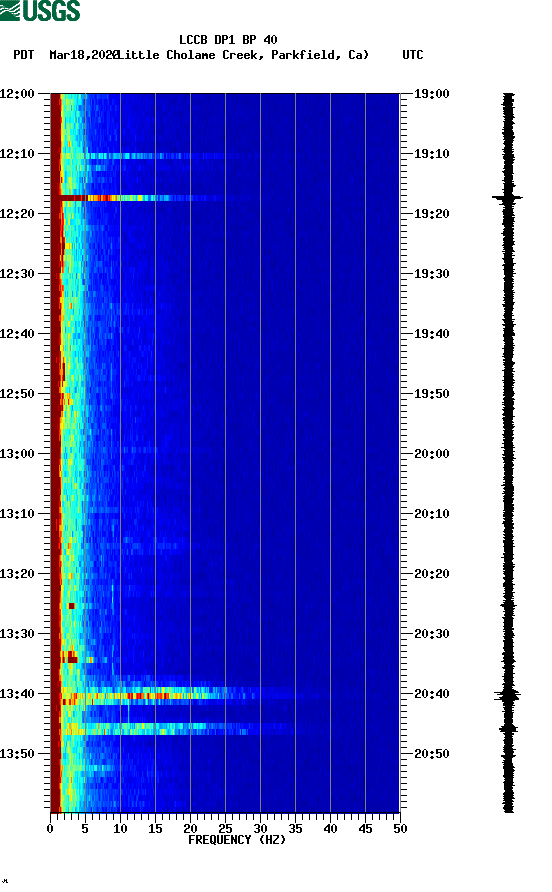This screenshot has width=552, height=892.
Task: Click the seismogram spike near 19:17 UTC
Action: pos(508,198)
